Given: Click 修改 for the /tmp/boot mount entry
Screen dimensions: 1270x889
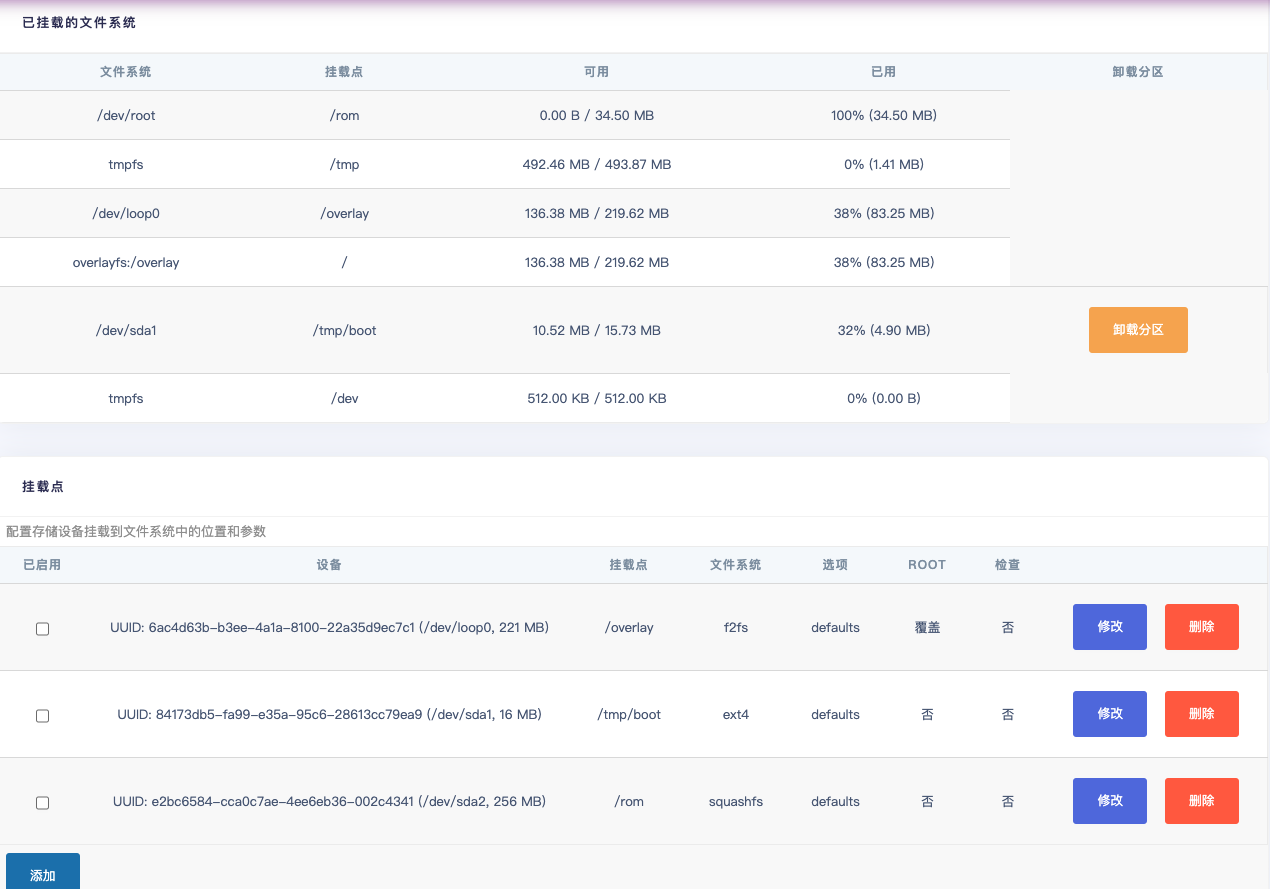Looking at the screenshot, I should [1109, 714].
